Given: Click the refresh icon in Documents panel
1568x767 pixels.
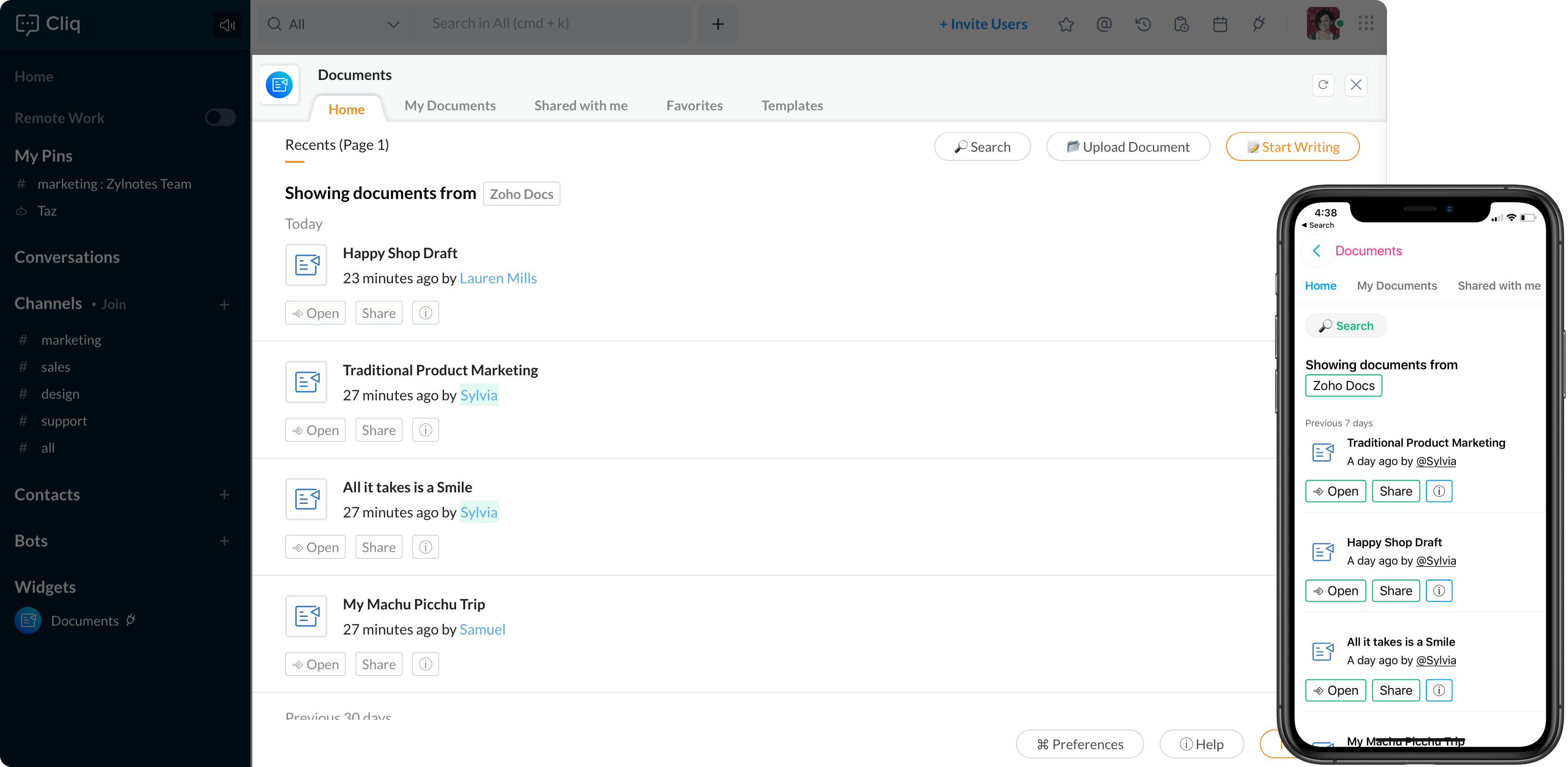Looking at the screenshot, I should (1323, 84).
